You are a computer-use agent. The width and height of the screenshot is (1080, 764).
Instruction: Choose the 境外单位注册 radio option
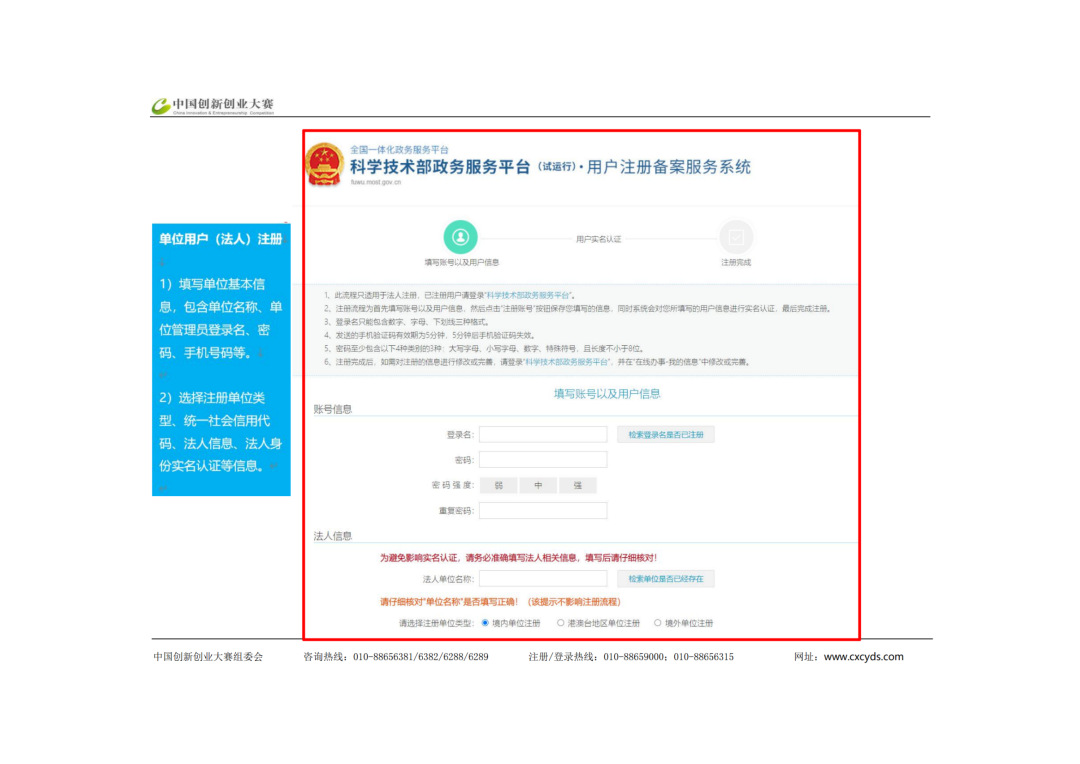[657, 622]
